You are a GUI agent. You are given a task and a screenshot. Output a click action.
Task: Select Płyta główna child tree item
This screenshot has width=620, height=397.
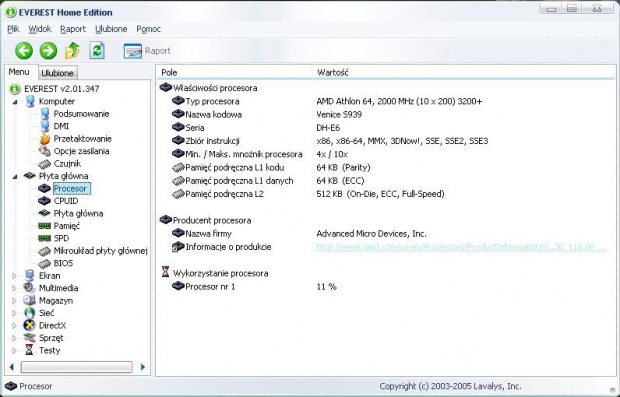click(x=78, y=214)
